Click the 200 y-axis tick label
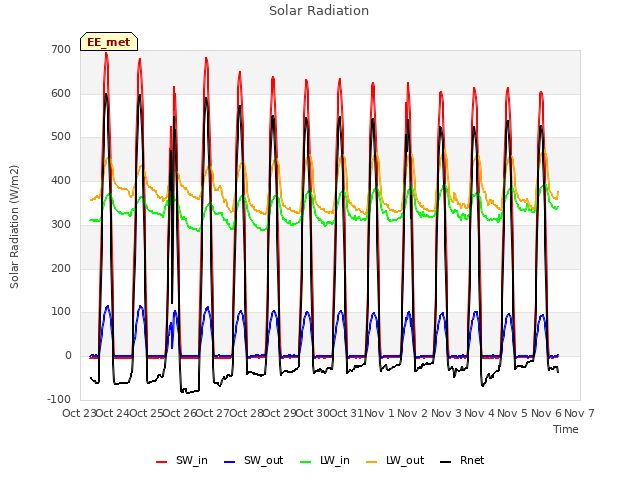This screenshot has height=480, width=640. pyautogui.click(x=61, y=268)
